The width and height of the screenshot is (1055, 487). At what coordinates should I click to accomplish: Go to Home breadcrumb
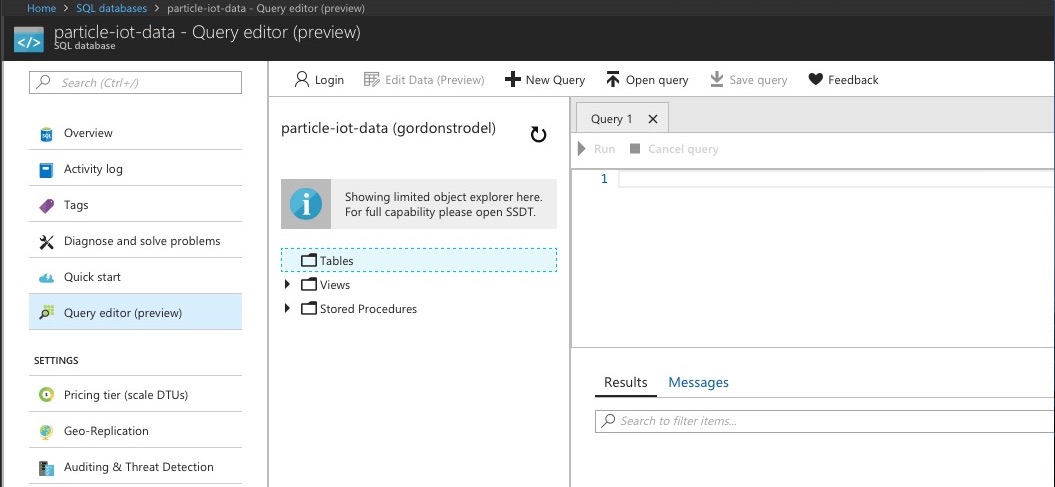41,8
